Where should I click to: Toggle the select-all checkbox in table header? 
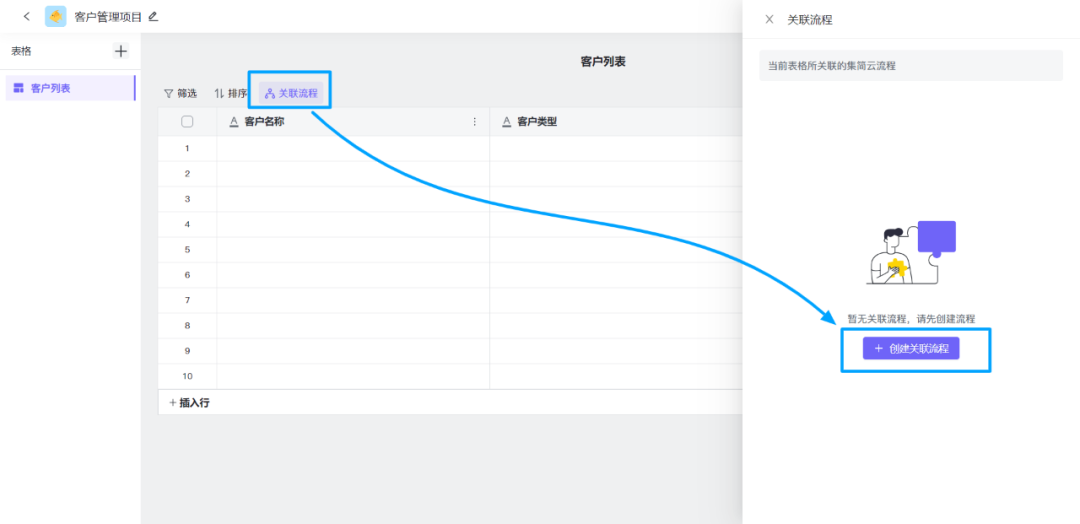[187, 122]
